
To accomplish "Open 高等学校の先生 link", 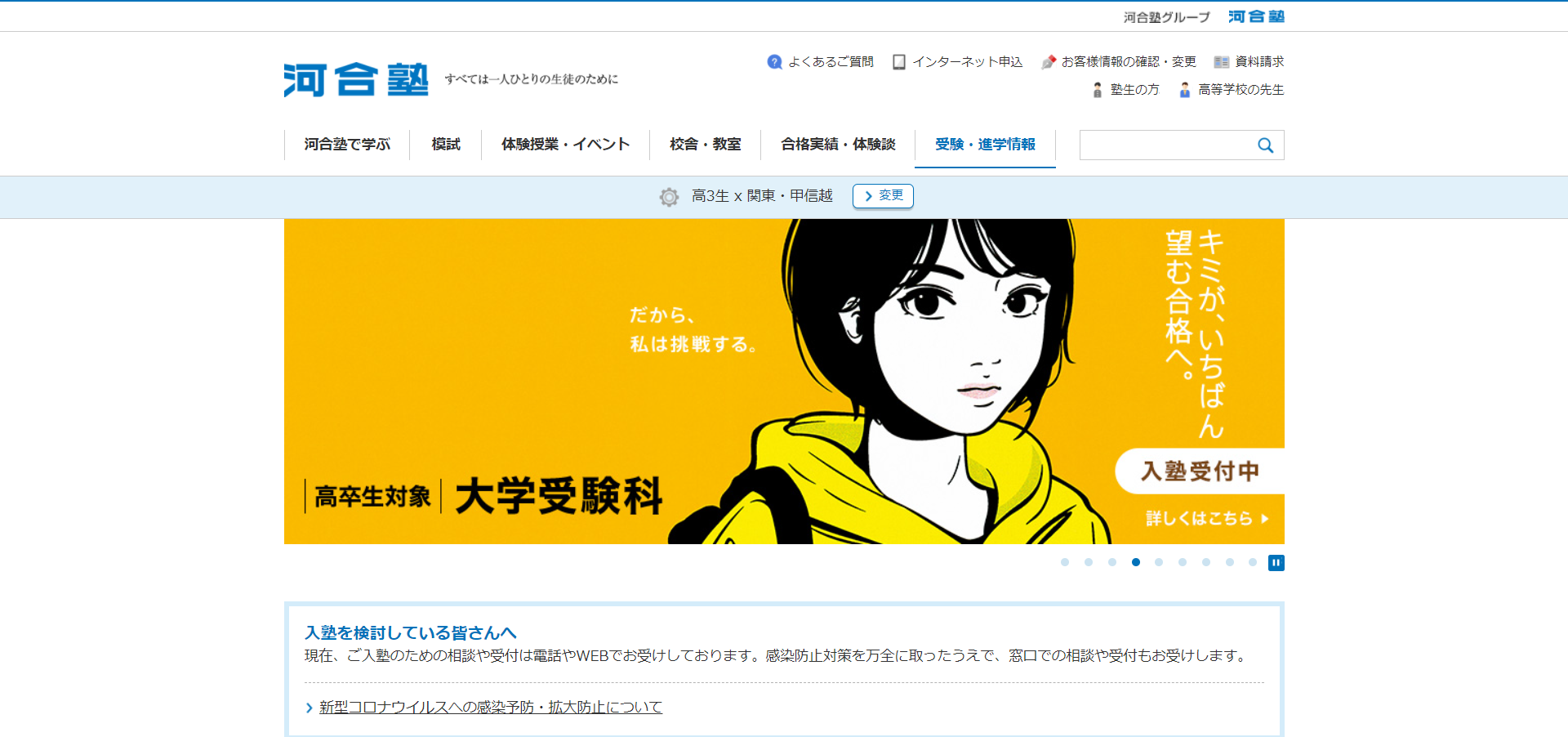I will 1241,90.
